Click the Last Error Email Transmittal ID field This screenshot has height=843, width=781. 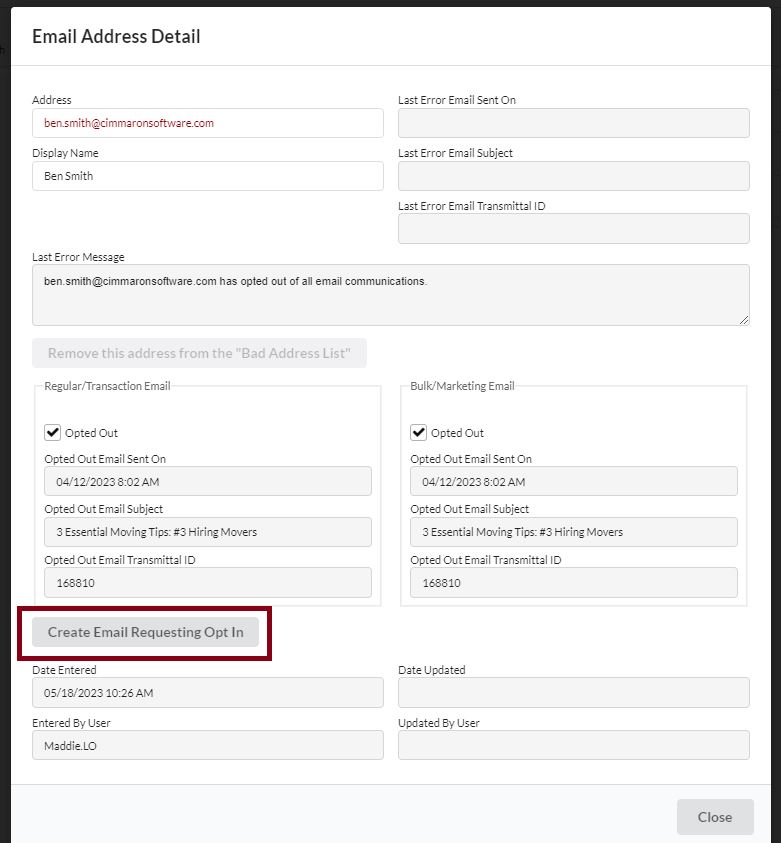(573, 228)
